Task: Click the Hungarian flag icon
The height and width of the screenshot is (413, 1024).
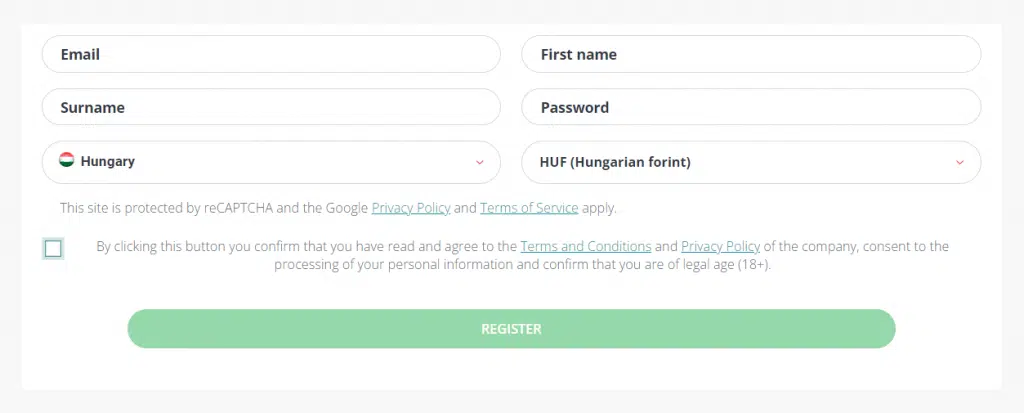Action: (x=67, y=160)
